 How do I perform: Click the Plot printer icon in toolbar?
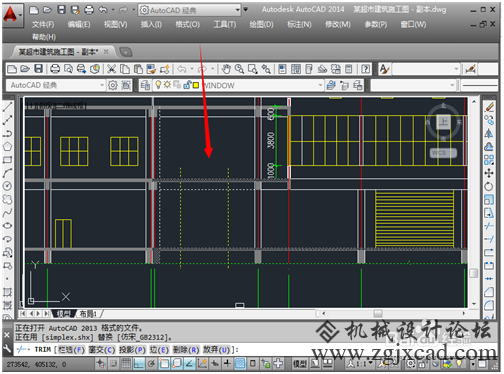click(55, 69)
